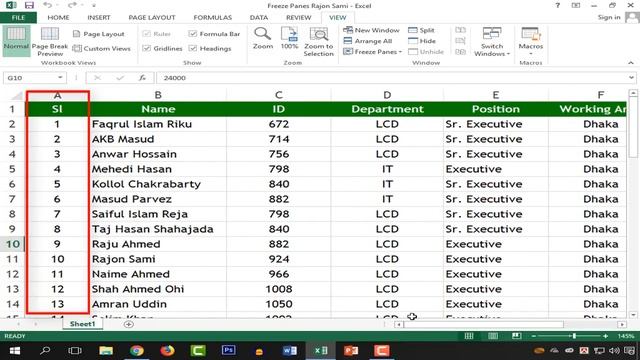Open Microsoft Excel help question mark

click(558, 5)
